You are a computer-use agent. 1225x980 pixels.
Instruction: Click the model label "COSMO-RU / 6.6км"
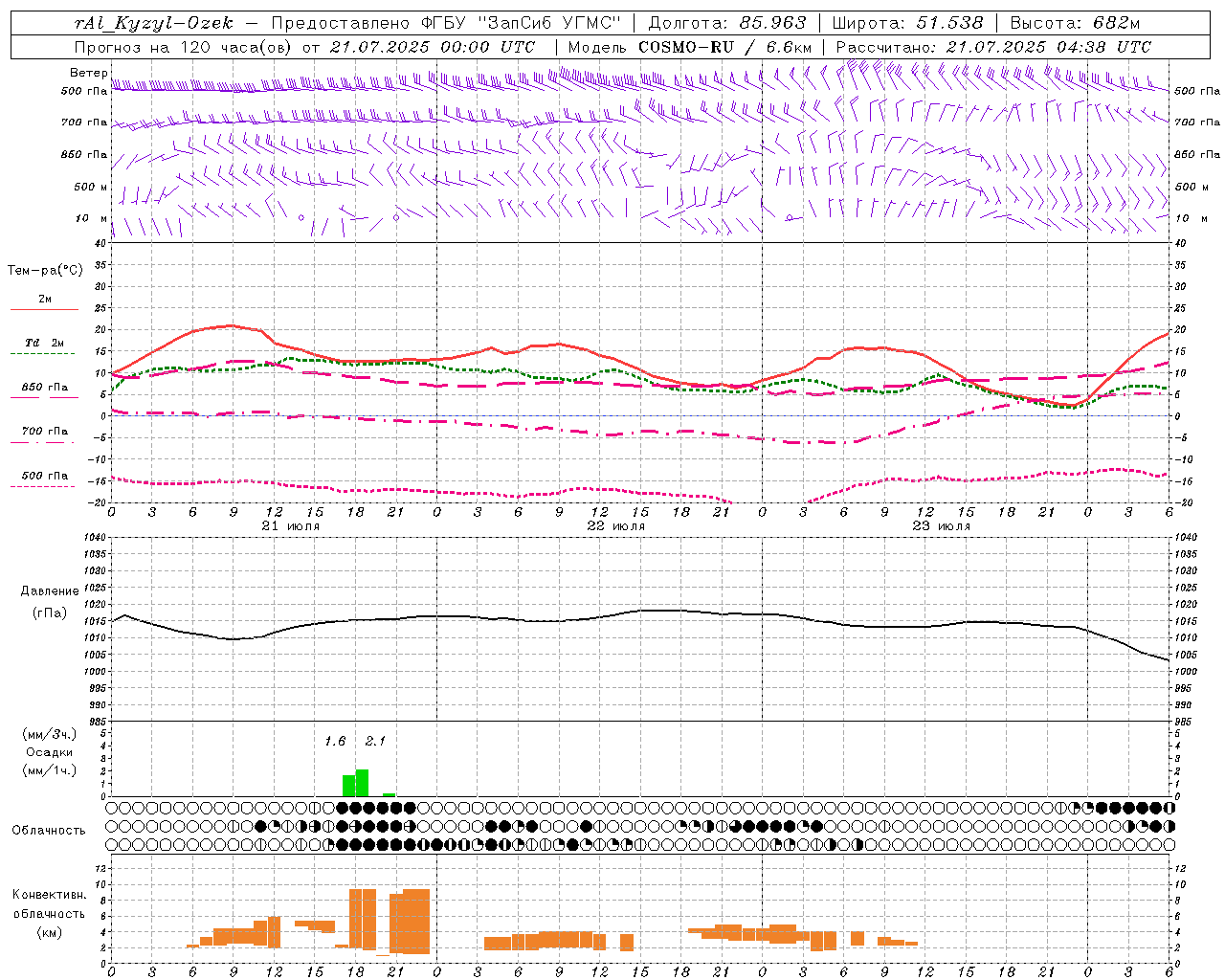(725, 46)
